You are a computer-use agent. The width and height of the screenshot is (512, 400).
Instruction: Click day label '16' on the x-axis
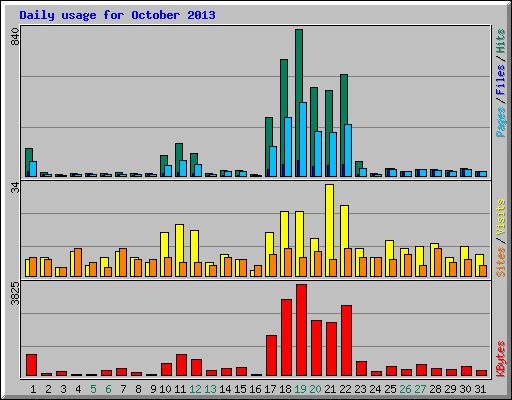click(x=255, y=389)
